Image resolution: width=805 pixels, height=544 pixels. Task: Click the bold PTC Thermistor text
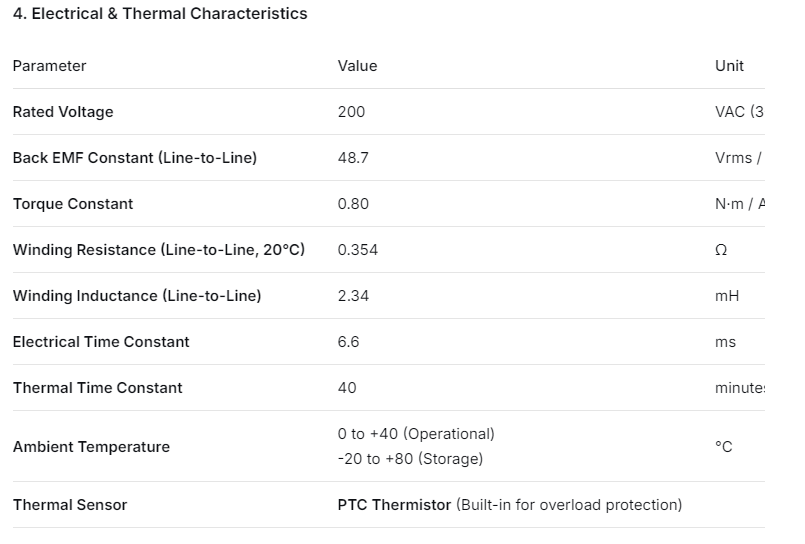click(x=394, y=505)
